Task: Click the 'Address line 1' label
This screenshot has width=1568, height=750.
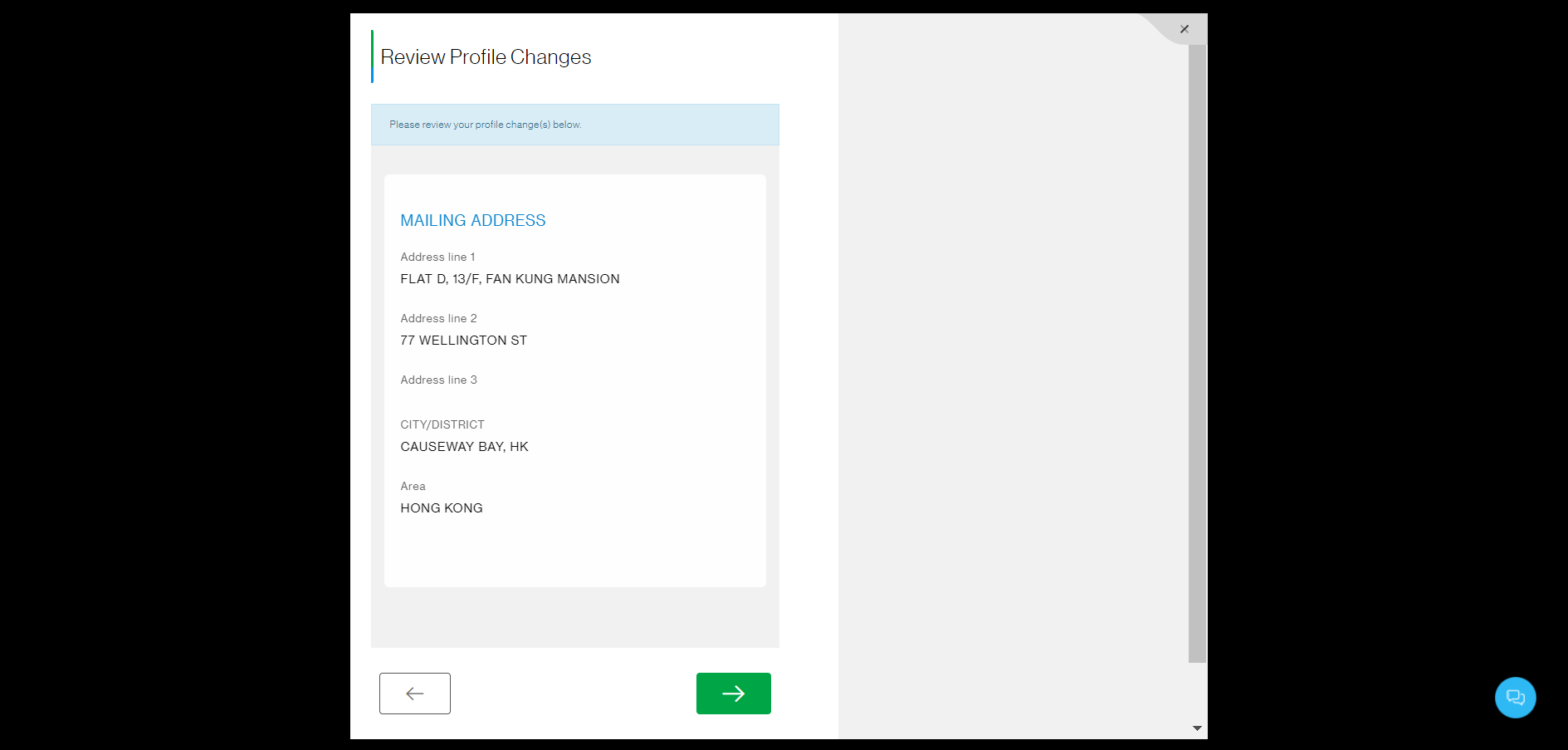Action: 437,257
